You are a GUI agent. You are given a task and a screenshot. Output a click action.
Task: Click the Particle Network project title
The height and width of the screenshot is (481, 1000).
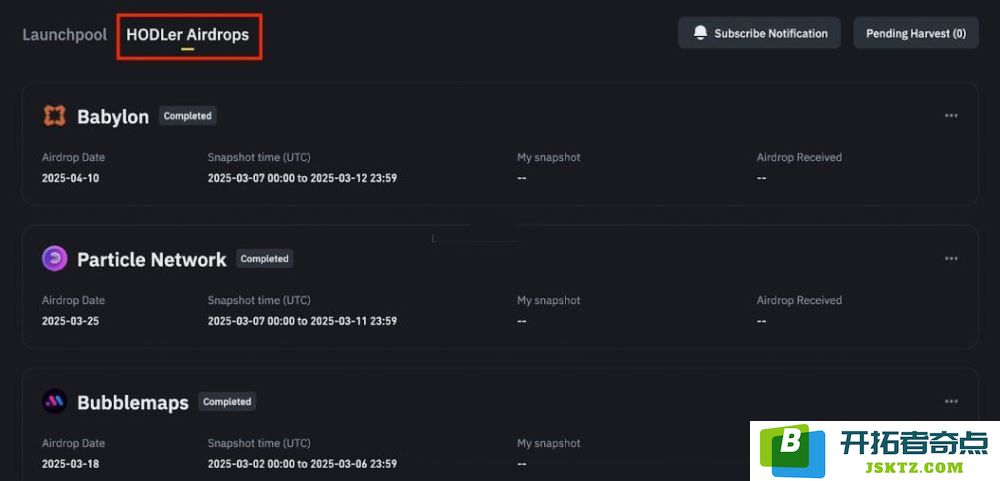[x=152, y=259]
